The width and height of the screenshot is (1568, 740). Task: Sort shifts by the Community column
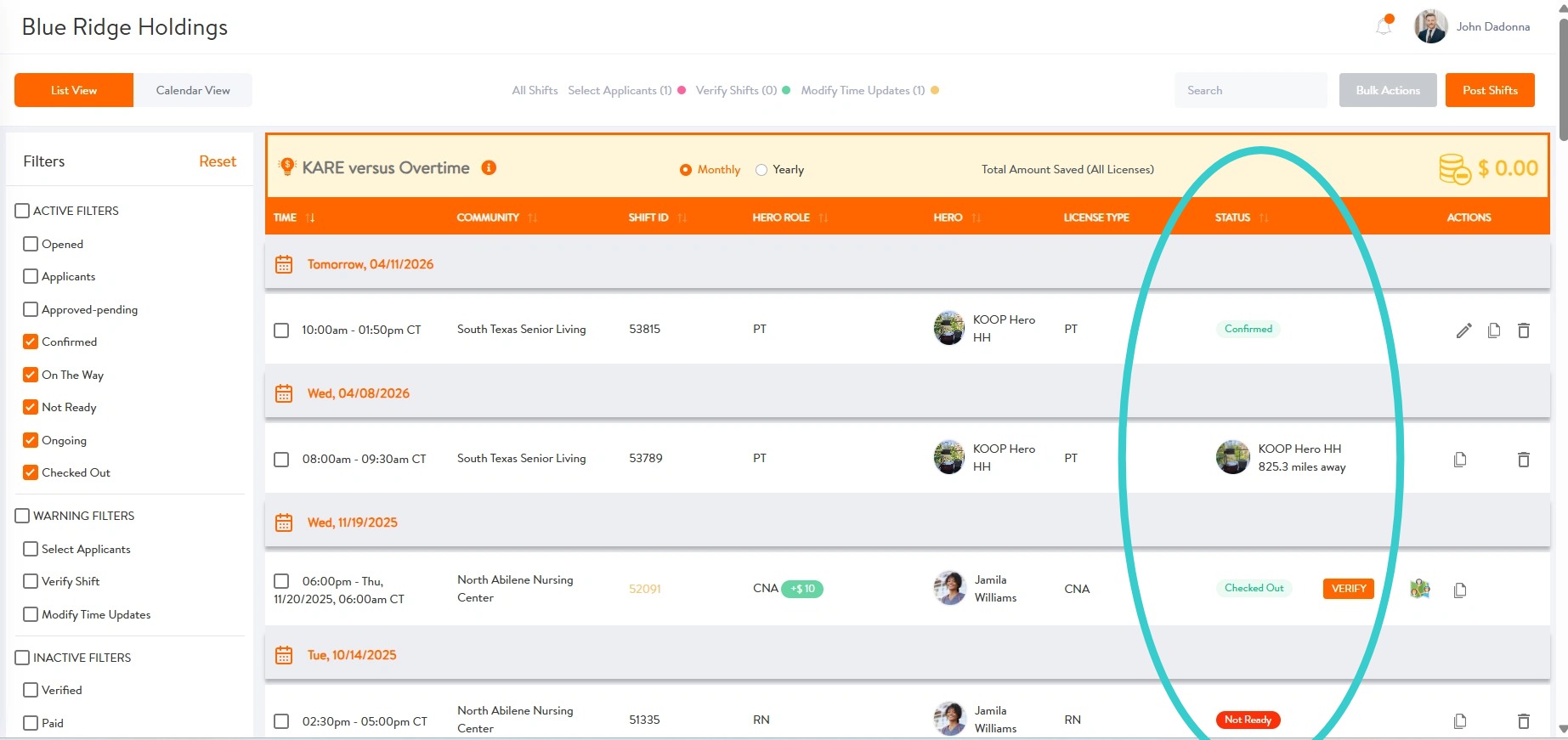533,217
